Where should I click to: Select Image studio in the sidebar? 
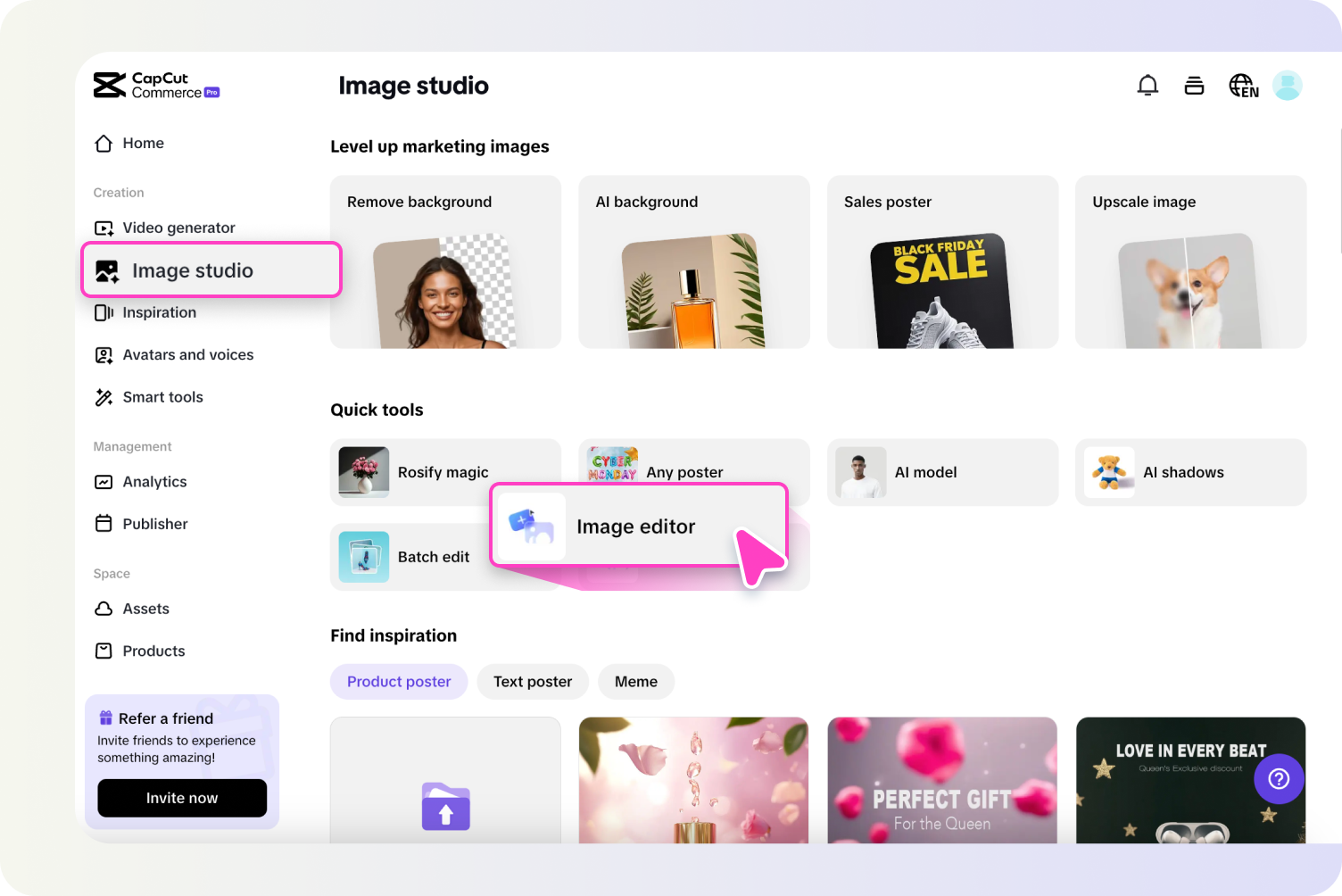tap(192, 270)
